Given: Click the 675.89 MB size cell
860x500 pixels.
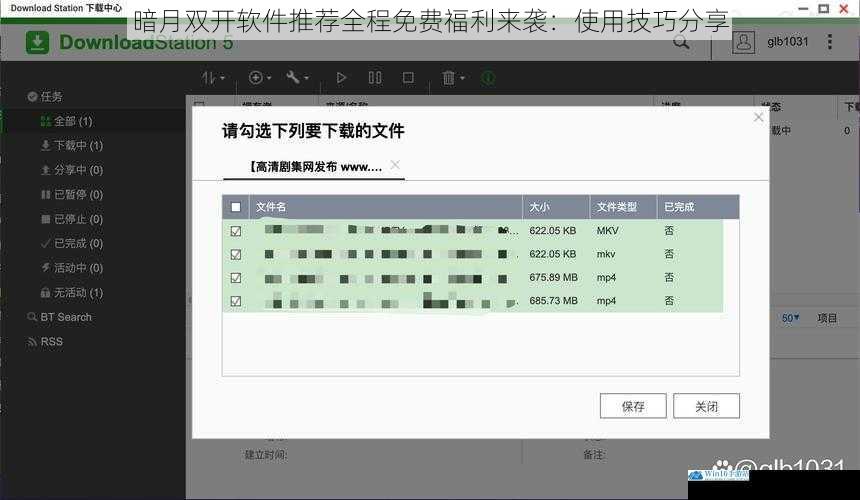Looking at the screenshot, I should [x=553, y=277].
